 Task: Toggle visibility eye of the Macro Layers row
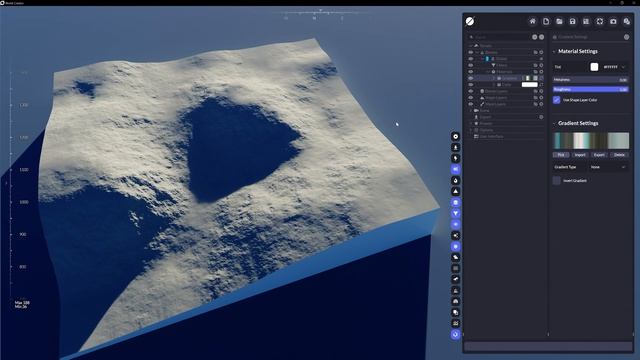tap(471, 104)
